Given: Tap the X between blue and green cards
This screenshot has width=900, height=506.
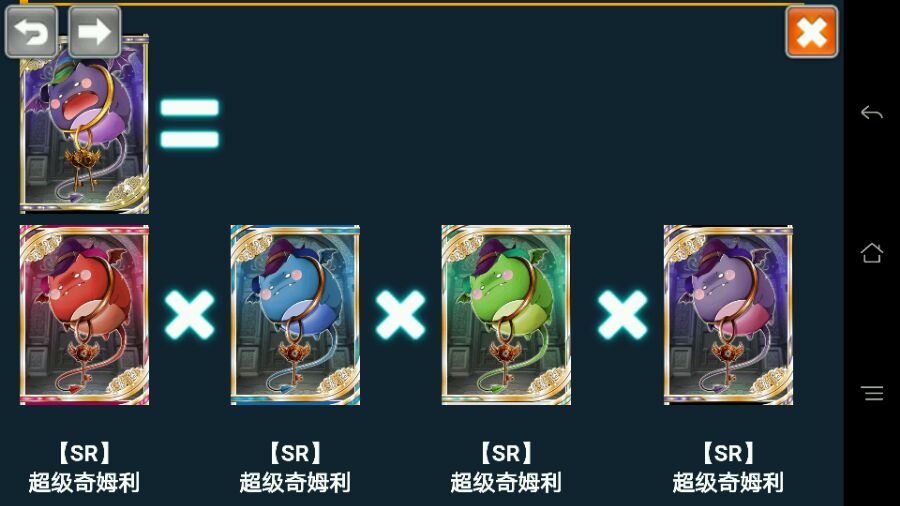Looking at the screenshot, I should click(401, 314).
